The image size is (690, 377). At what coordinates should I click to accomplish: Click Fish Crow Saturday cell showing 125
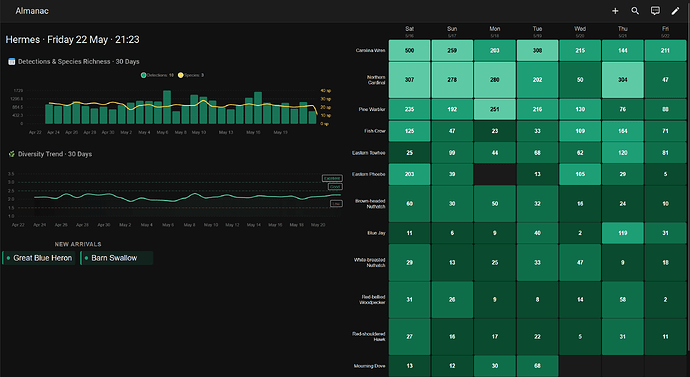point(409,131)
